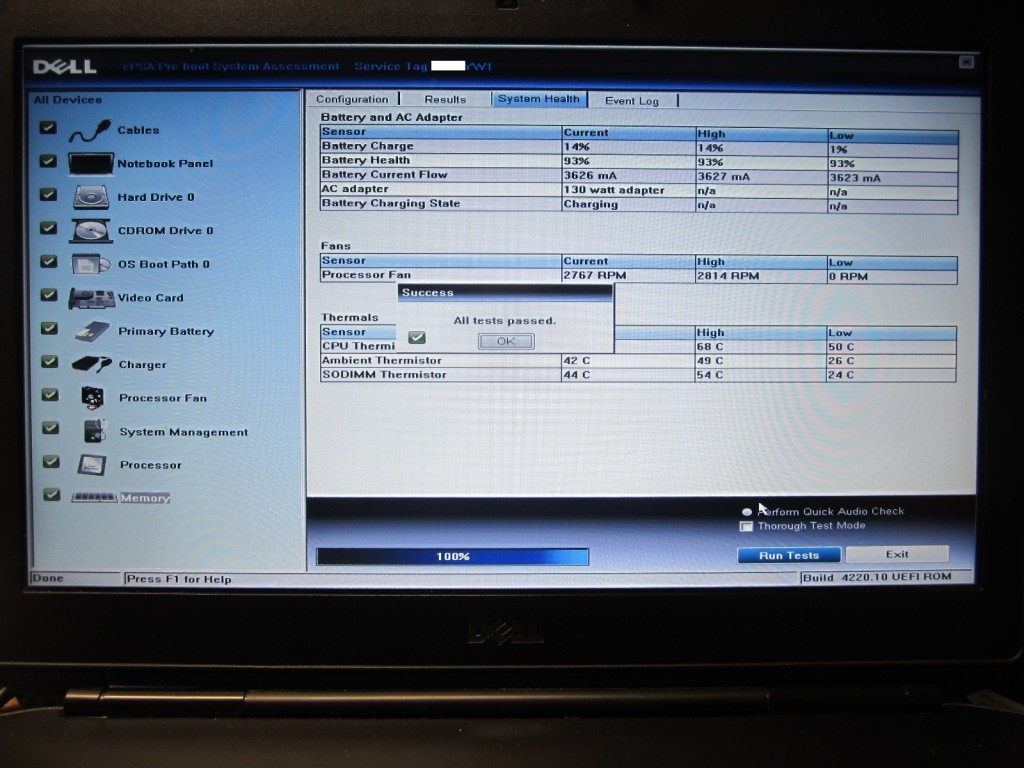Select the Primary Battery icon
This screenshot has height=768, width=1024.
(x=91, y=331)
